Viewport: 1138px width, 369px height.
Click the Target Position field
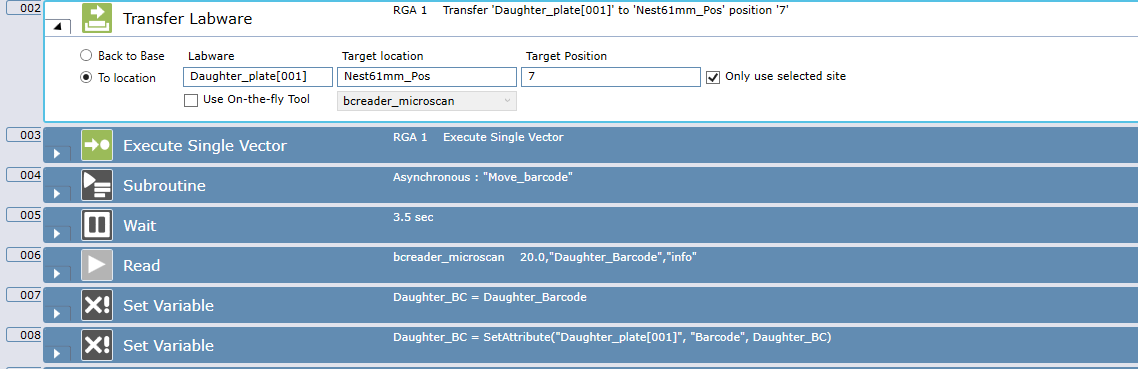click(x=610, y=77)
